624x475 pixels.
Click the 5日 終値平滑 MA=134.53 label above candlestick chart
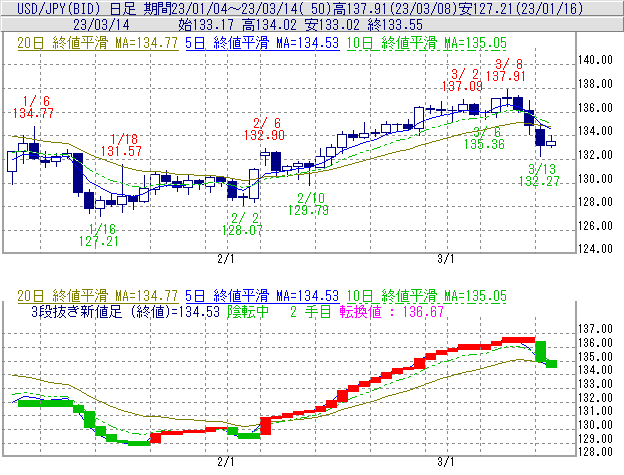click(262, 43)
